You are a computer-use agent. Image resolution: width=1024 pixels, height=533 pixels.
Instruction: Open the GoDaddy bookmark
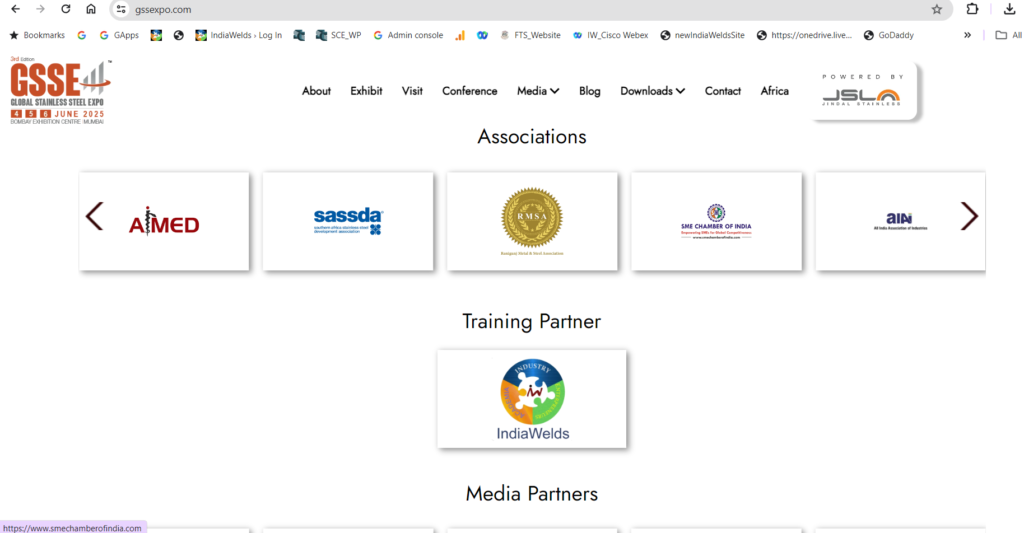click(889, 35)
